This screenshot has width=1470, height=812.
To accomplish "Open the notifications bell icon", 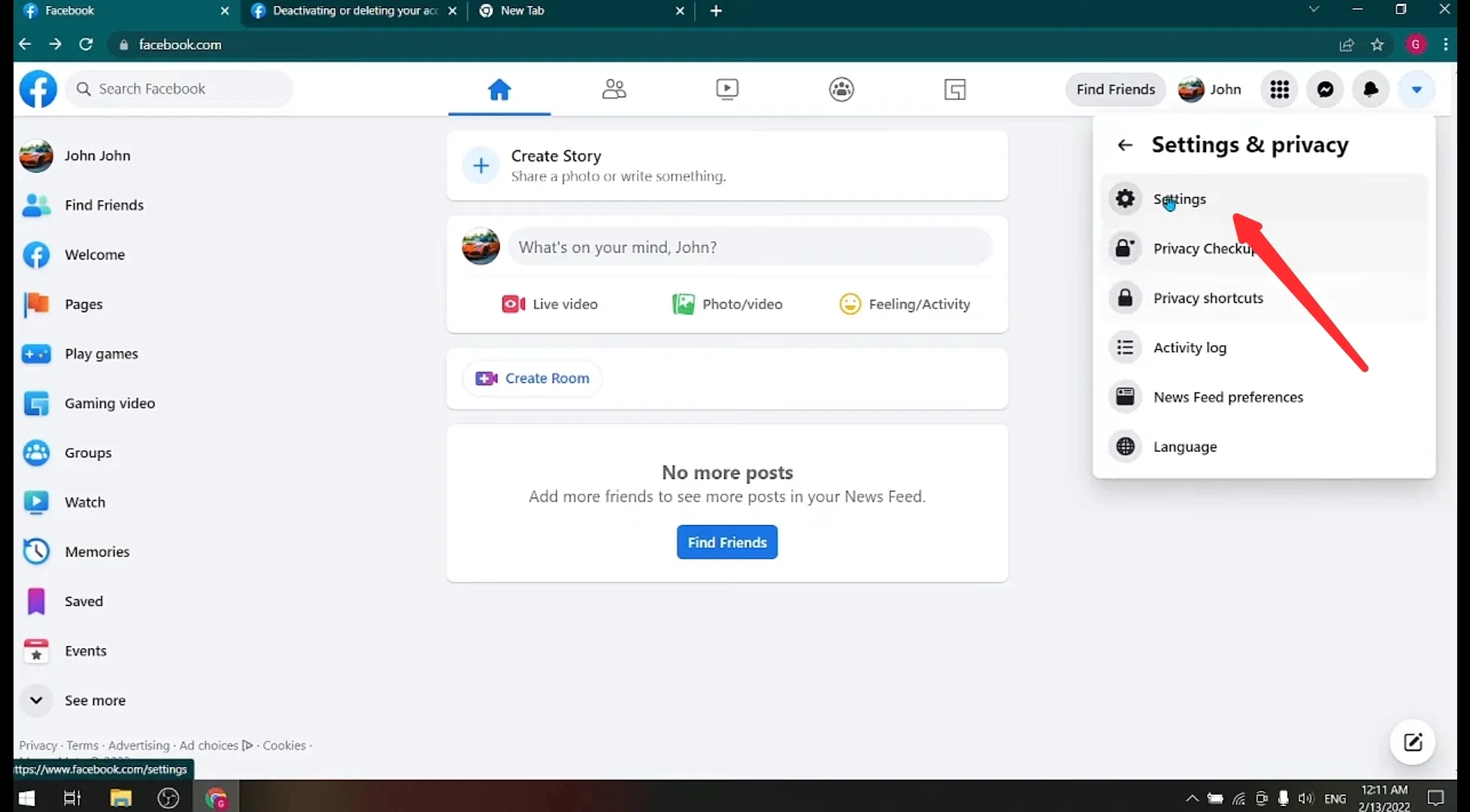I will click(1371, 89).
